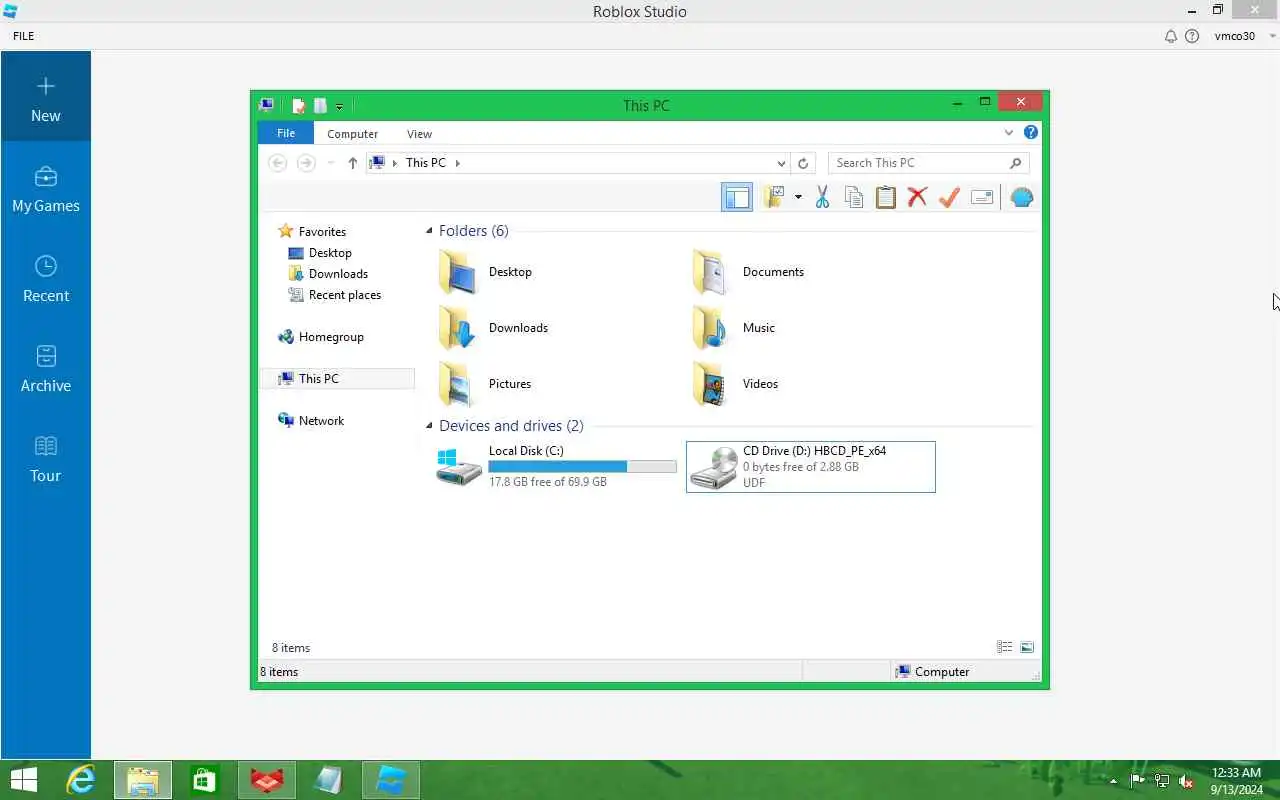The image size is (1280, 800).
Task: Open the View ribbon tab
Action: tap(419, 133)
